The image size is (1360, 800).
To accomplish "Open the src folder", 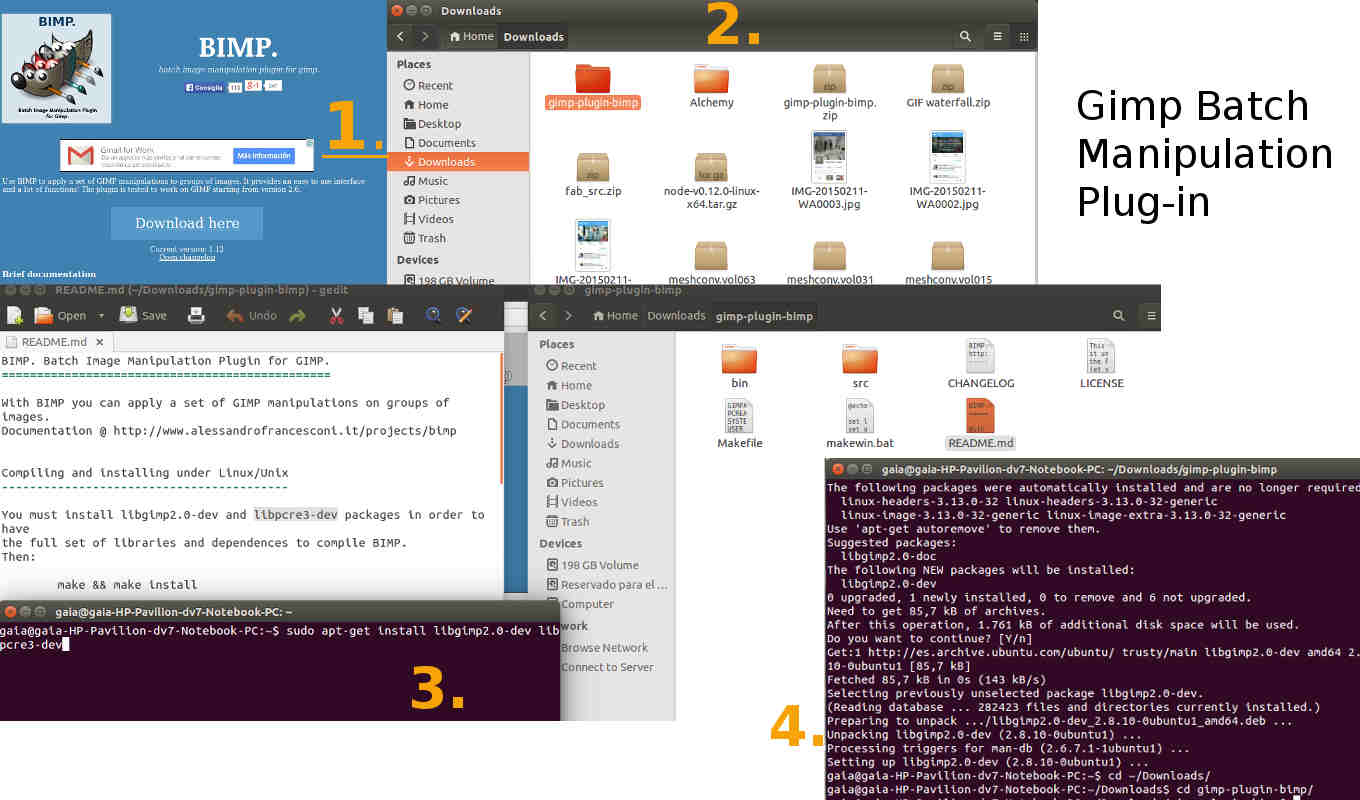I will tap(860, 366).
